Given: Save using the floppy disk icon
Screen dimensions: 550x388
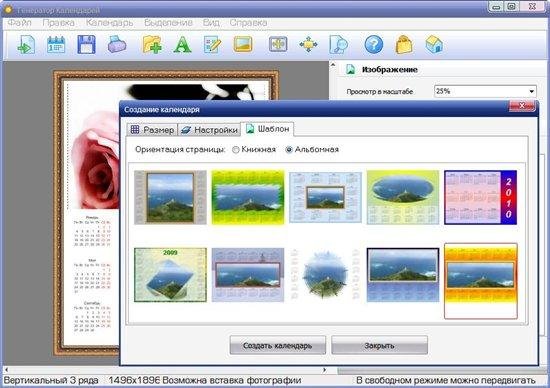Looking at the screenshot, I should pyautogui.click(x=86, y=45).
